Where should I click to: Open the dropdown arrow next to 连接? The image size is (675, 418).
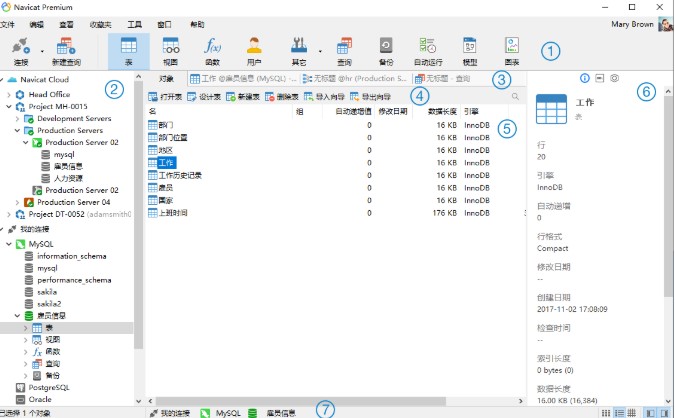43,50
